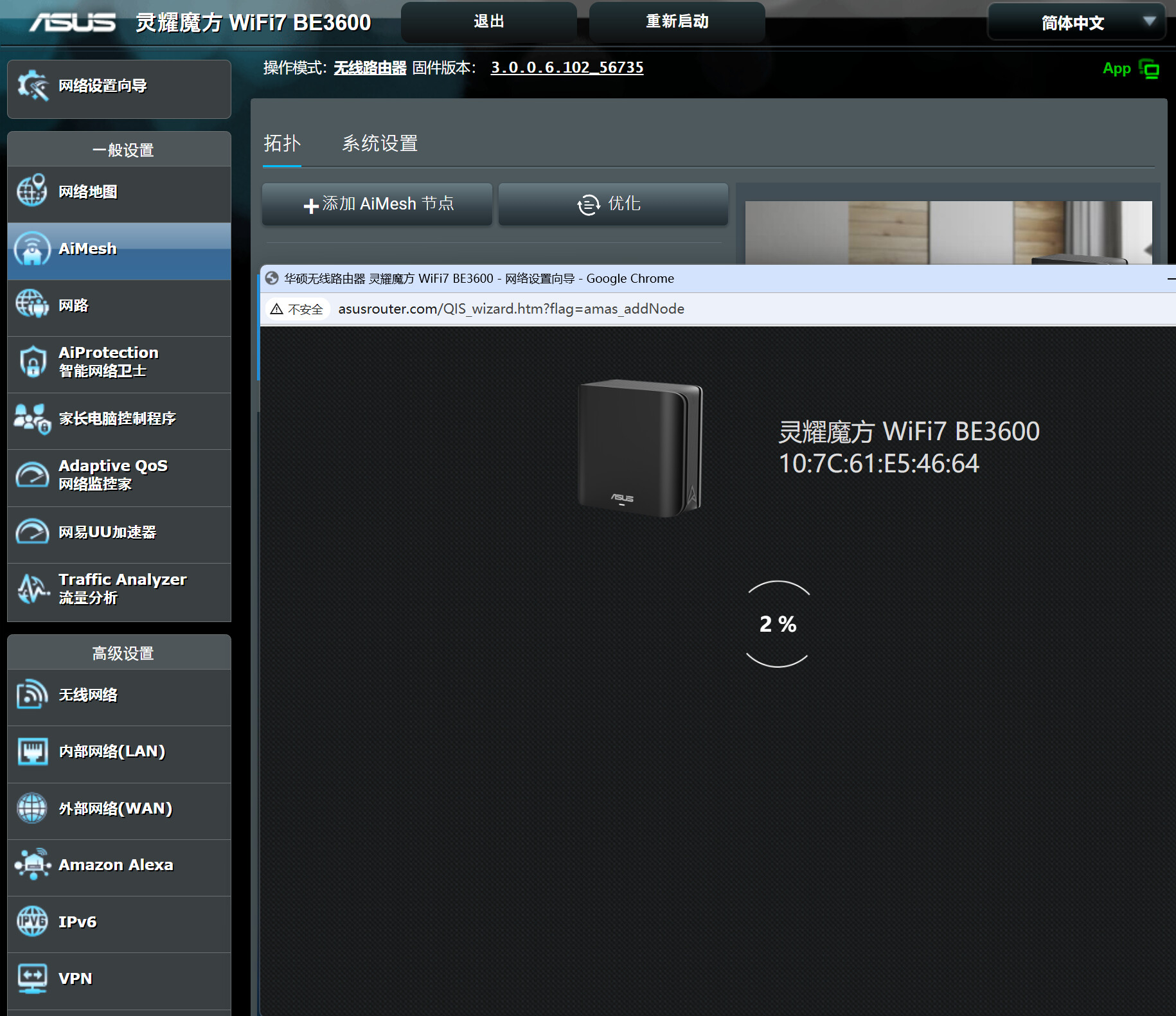
Task: Click the black router product image
Action: [640, 448]
